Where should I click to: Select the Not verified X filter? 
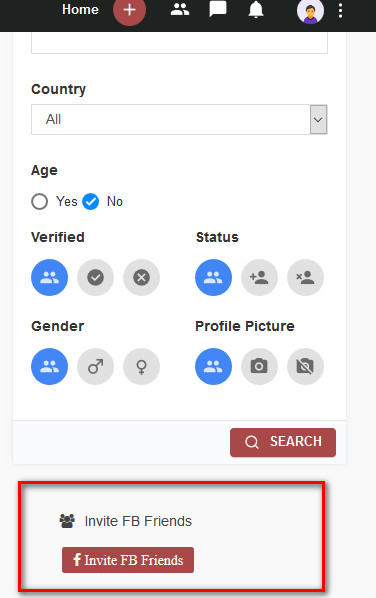click(x=141, y=277)
